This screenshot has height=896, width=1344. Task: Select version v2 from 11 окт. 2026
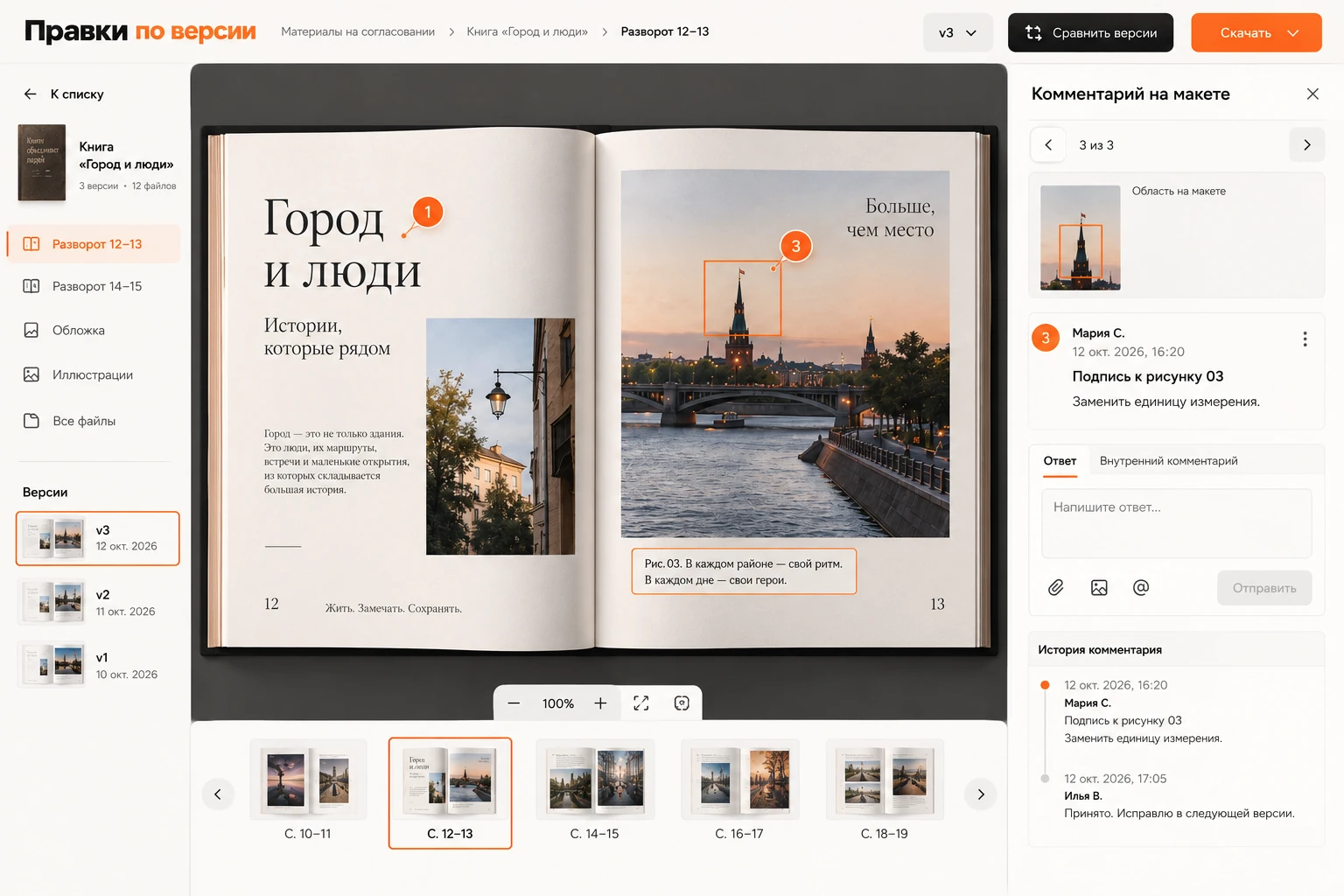tap(98, 602)
